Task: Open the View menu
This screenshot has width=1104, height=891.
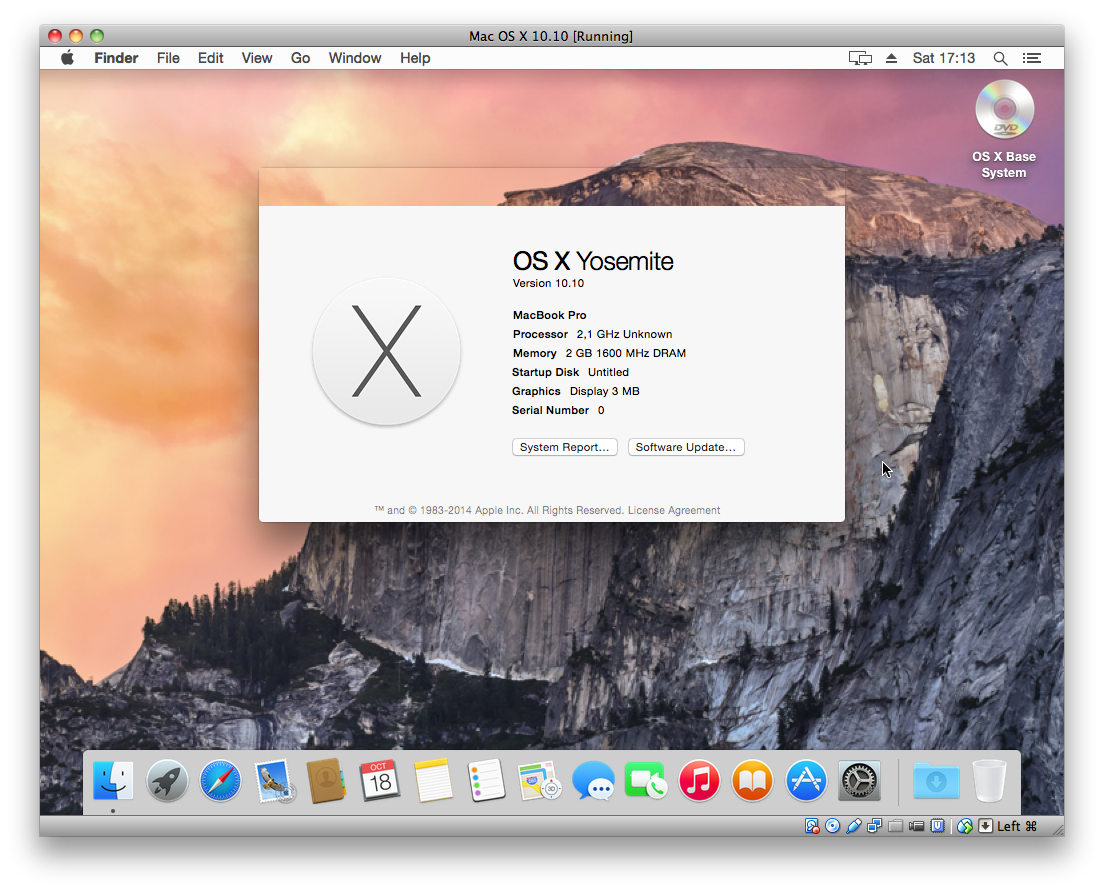Action: tap(257, 58)
